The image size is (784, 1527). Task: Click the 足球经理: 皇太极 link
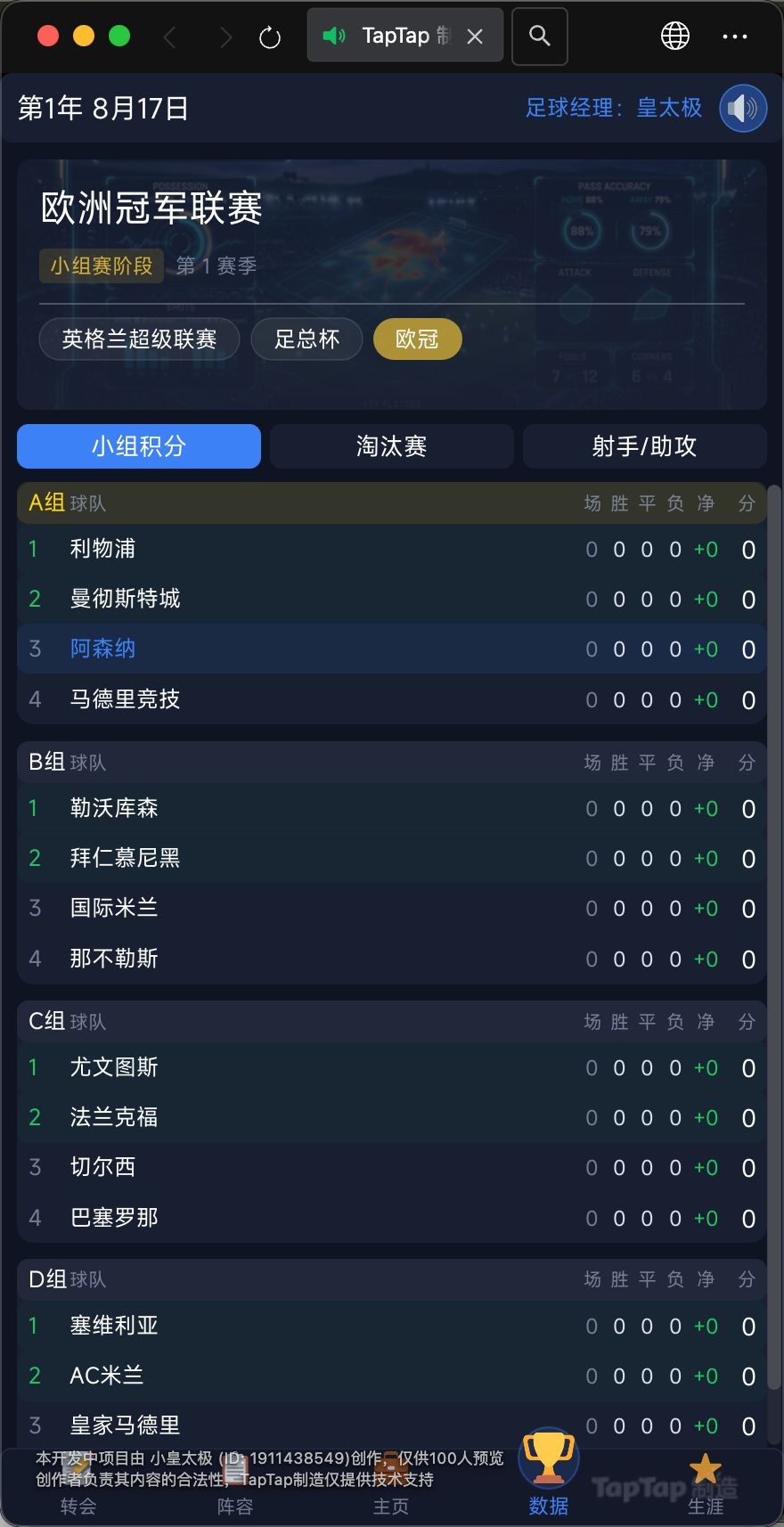pyautogui.click(x=613, y=109)
